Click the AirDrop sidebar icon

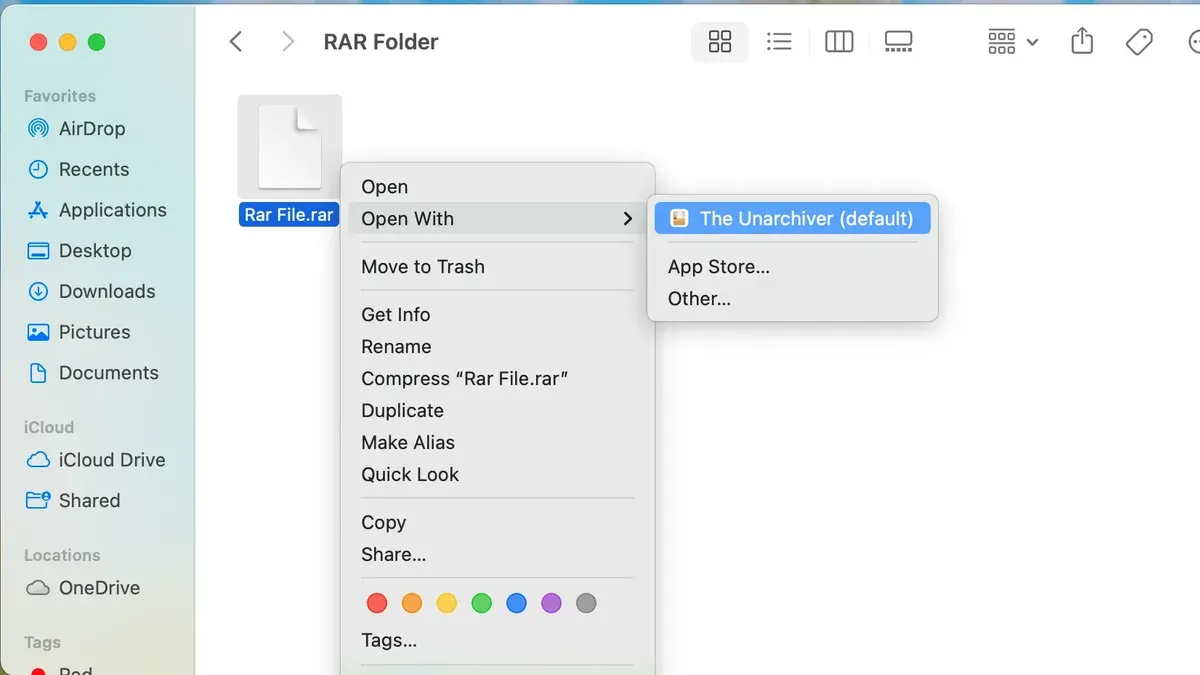(38, 129)
